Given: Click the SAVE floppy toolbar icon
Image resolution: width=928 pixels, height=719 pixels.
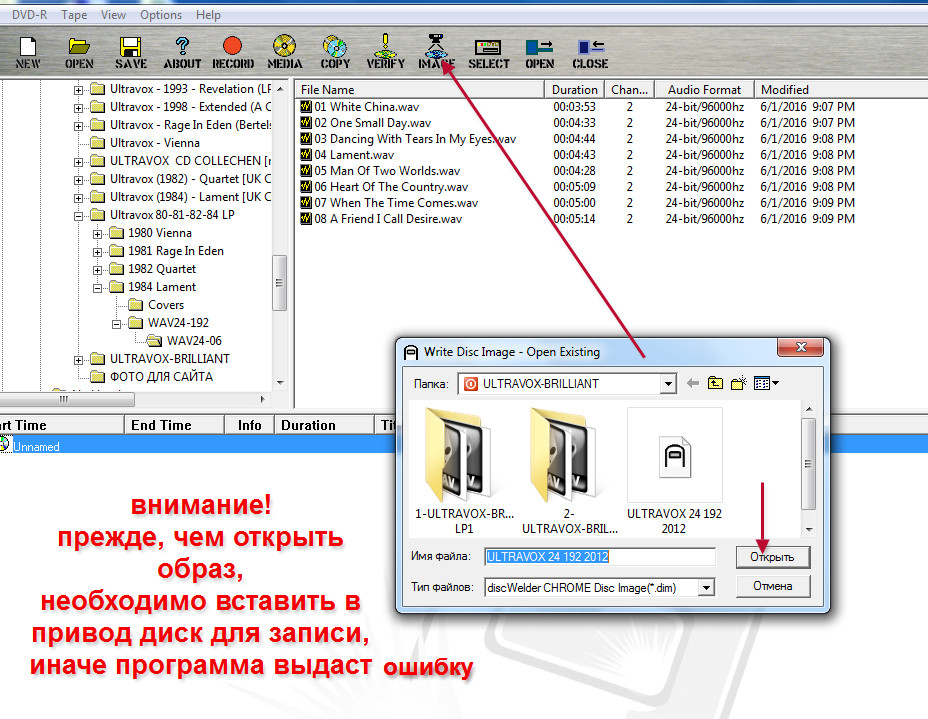Looking at the screenshot, I should [x=130, y=53].
